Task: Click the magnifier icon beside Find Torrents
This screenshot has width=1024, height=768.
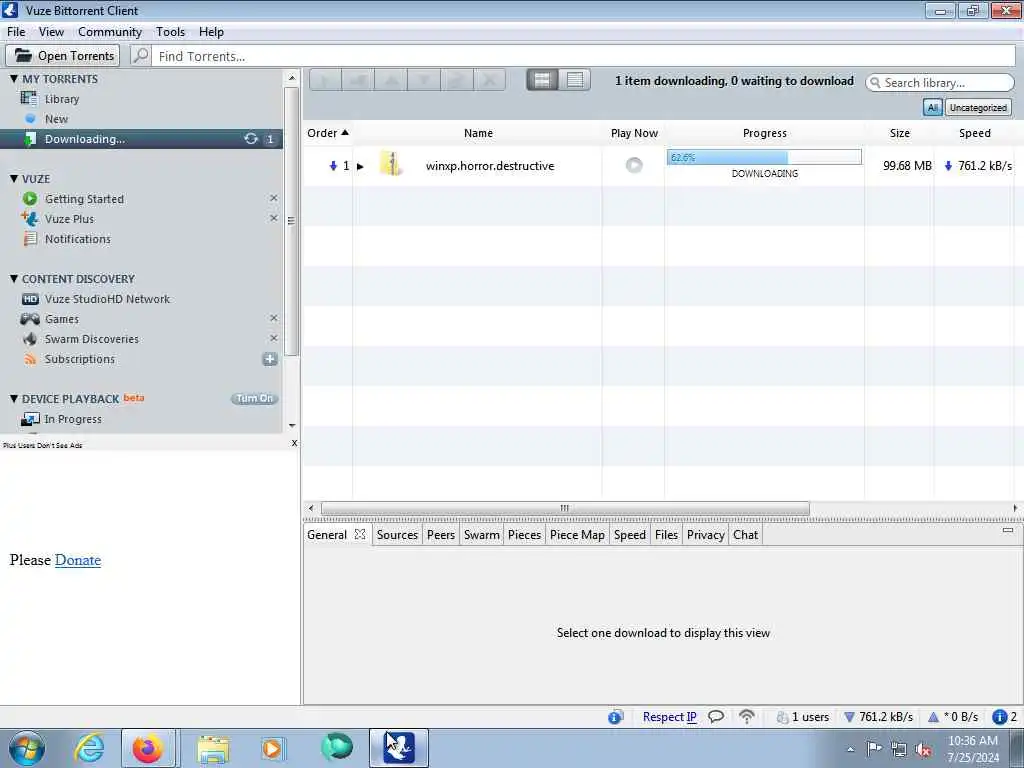Action: click(140, 56)
